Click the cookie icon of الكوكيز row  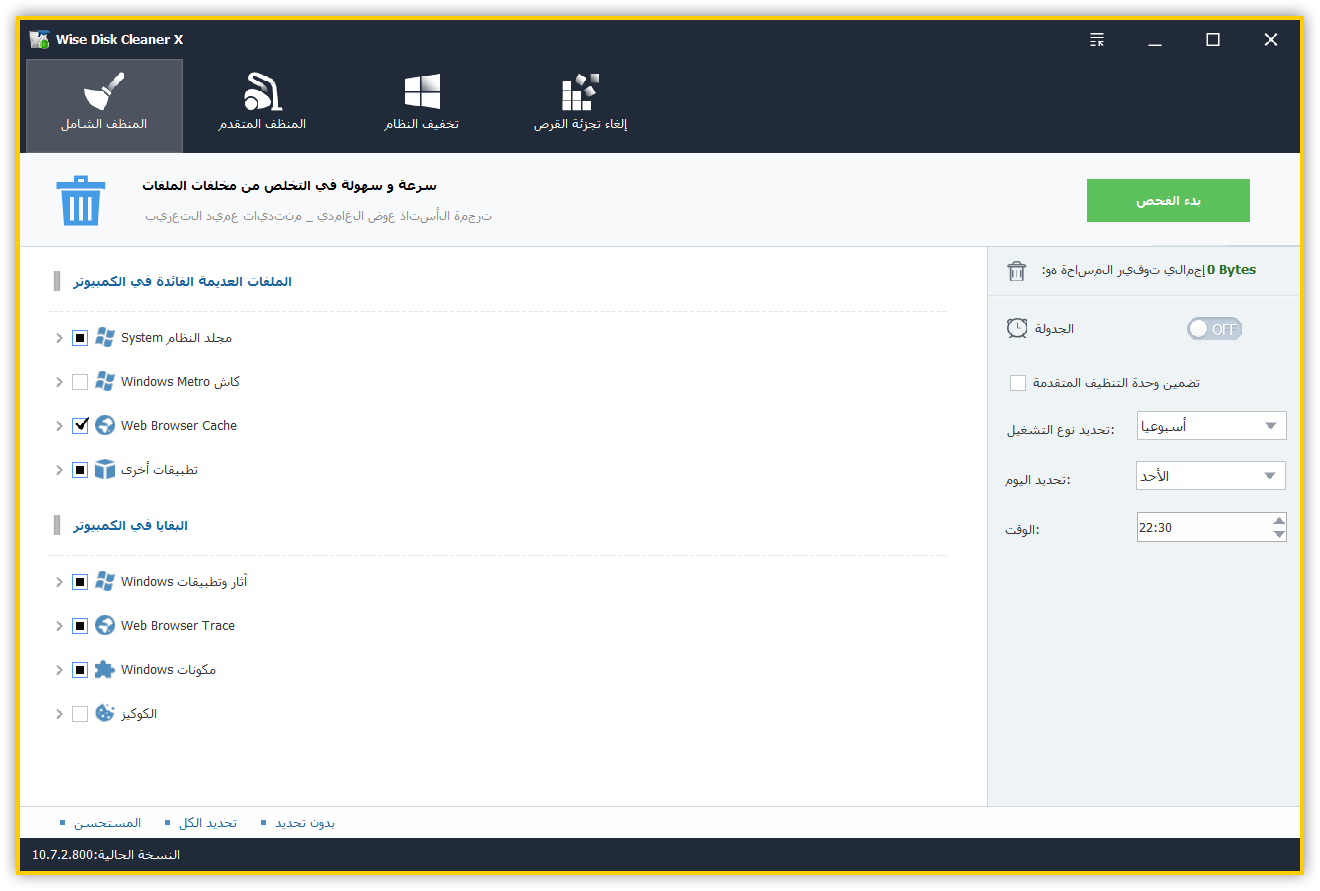pos(105,714)
